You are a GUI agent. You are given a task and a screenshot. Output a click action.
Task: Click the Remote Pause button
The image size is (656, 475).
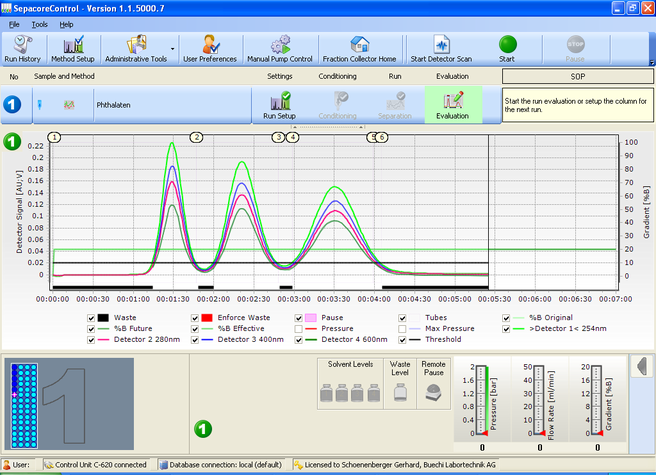pos(434,394)
